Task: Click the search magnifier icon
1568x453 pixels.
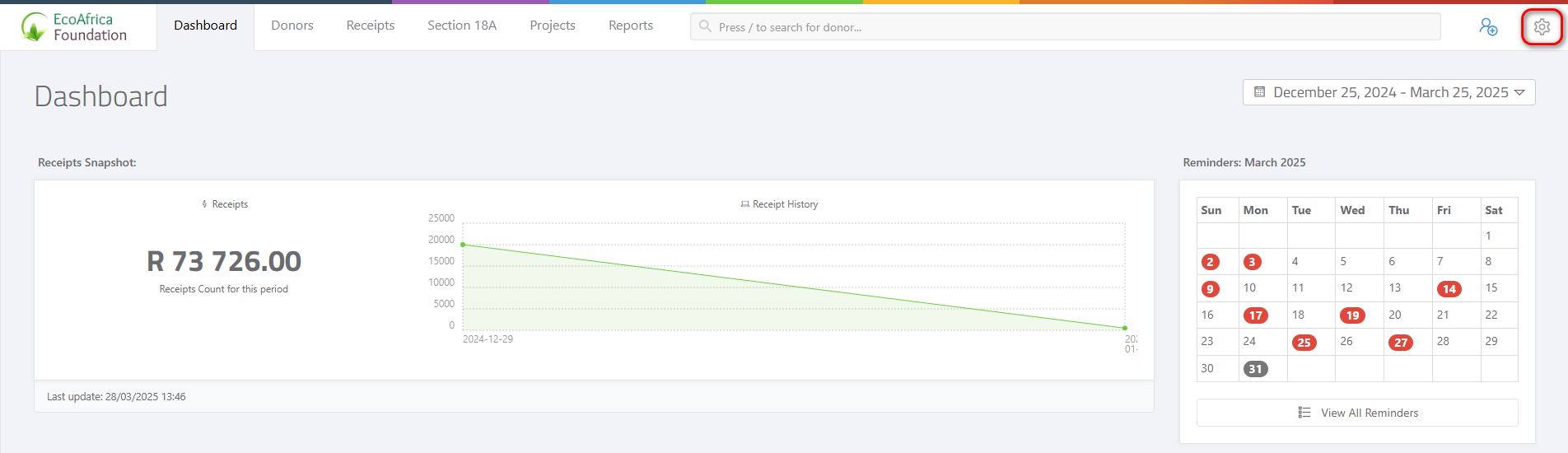Action: [705, 26]
